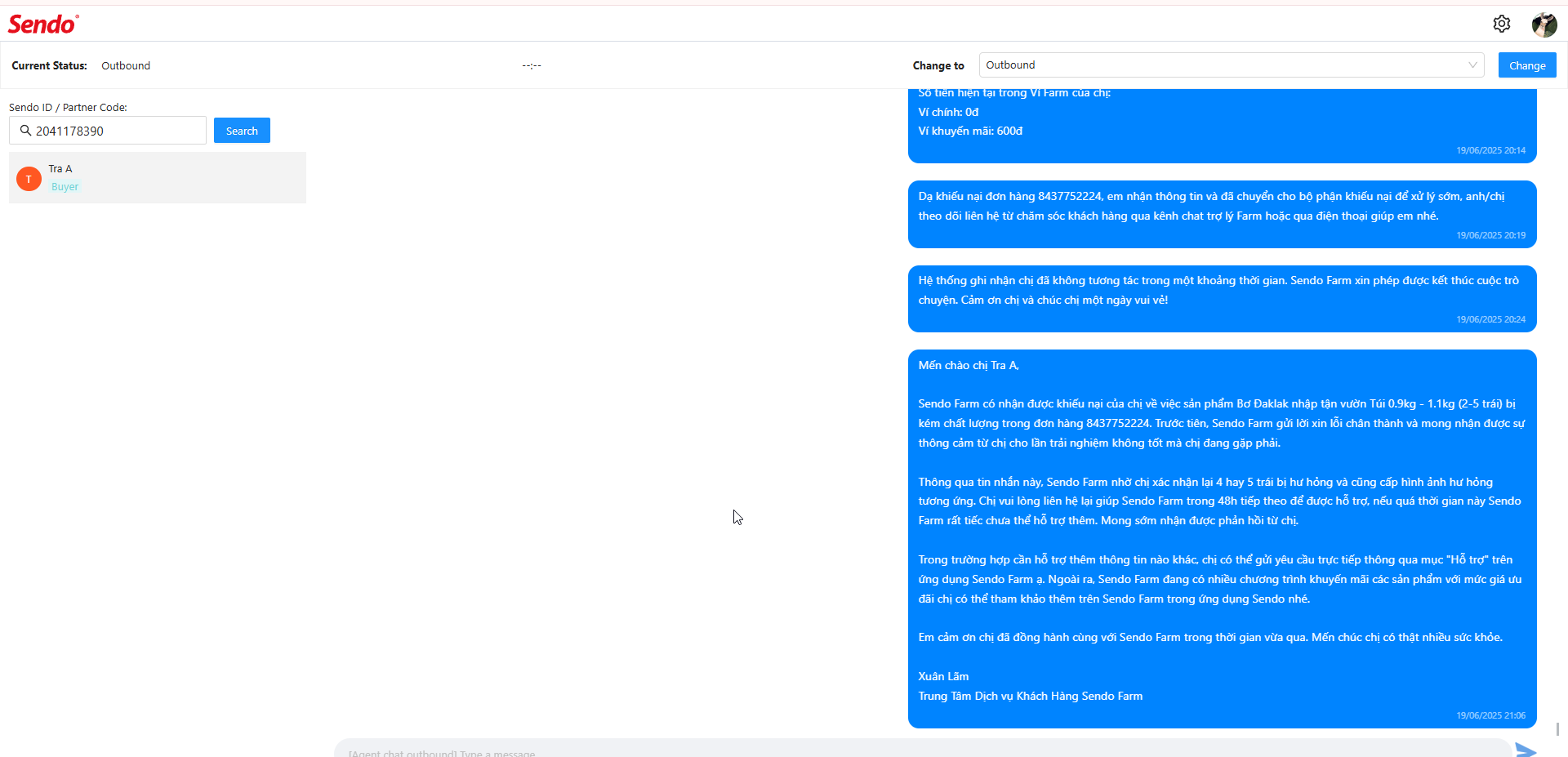Click the signature name 'Xuân Lãm'
Viewport: 1568px width, 757px height.
(x=943, y=676)
